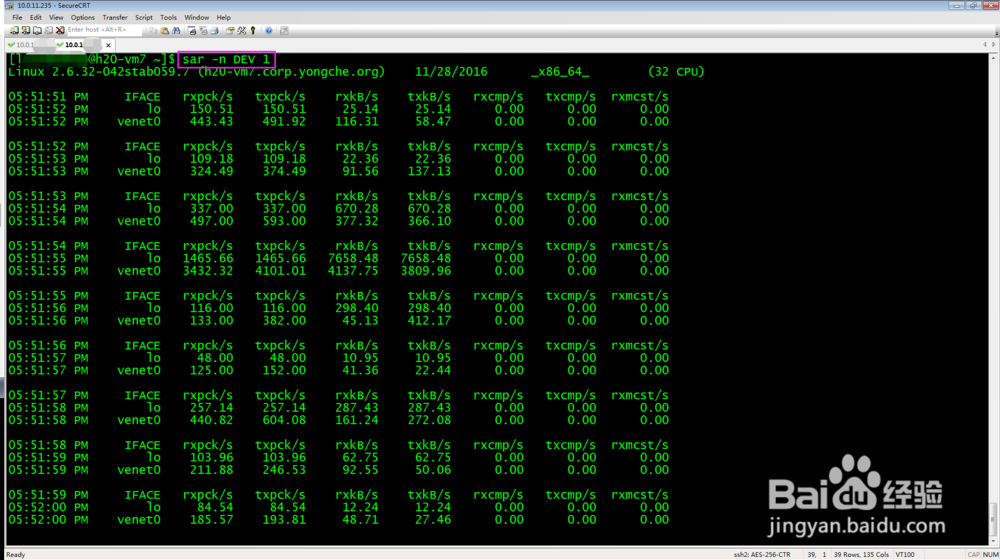Click the '39 Rows, 135 Cols' status entry
This screenshot has width=1000, height=560.
point(861,555)
